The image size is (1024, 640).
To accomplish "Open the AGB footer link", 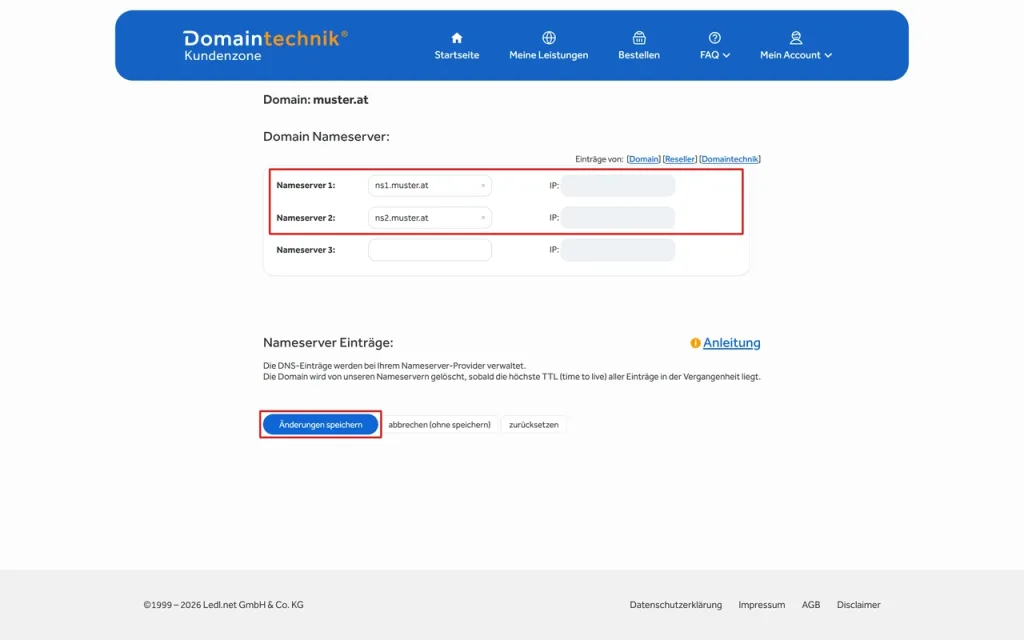I will coord(811,605).
